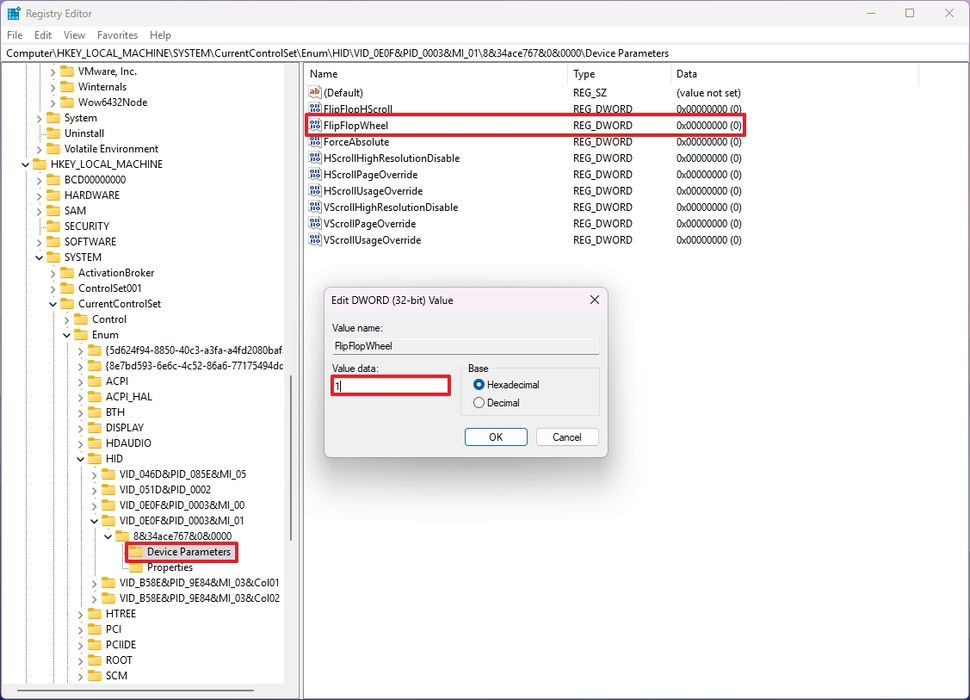Confirm with the OK button
This screenshot has width=970, height=700.
point(495,436)
